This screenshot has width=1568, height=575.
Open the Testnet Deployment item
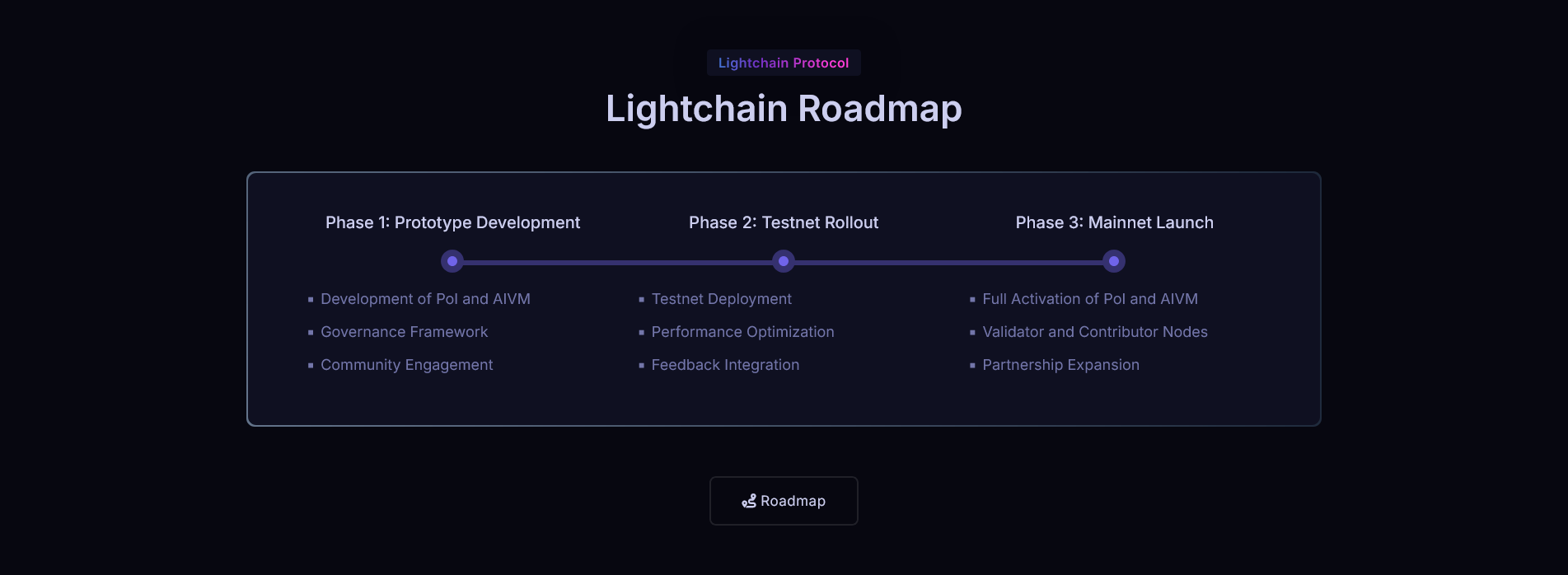click(x=721, y=299)
